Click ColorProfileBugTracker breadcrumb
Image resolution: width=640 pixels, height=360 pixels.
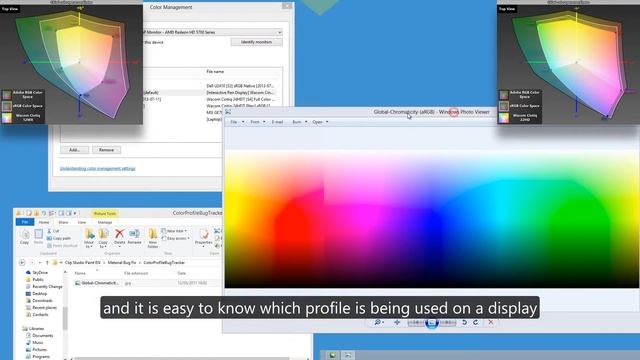tap(164, 263)
